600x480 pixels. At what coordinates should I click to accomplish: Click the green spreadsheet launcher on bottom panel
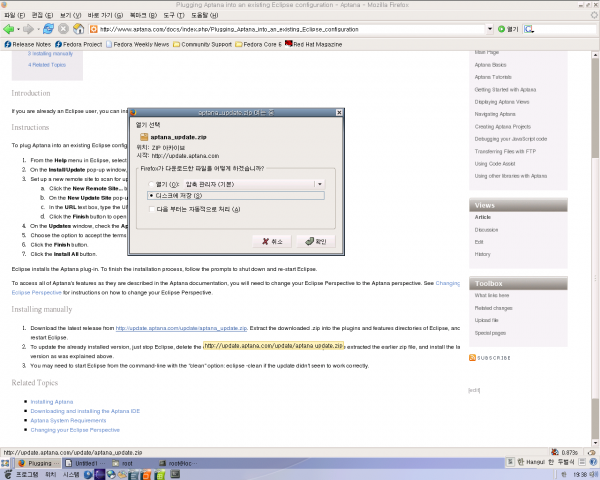[x=160, y=475]
